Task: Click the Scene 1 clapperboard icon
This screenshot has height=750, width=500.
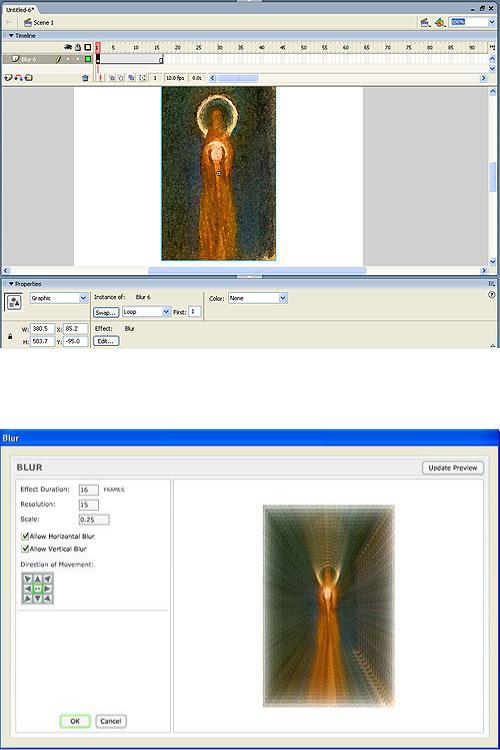Action: (x=27, y=22)
